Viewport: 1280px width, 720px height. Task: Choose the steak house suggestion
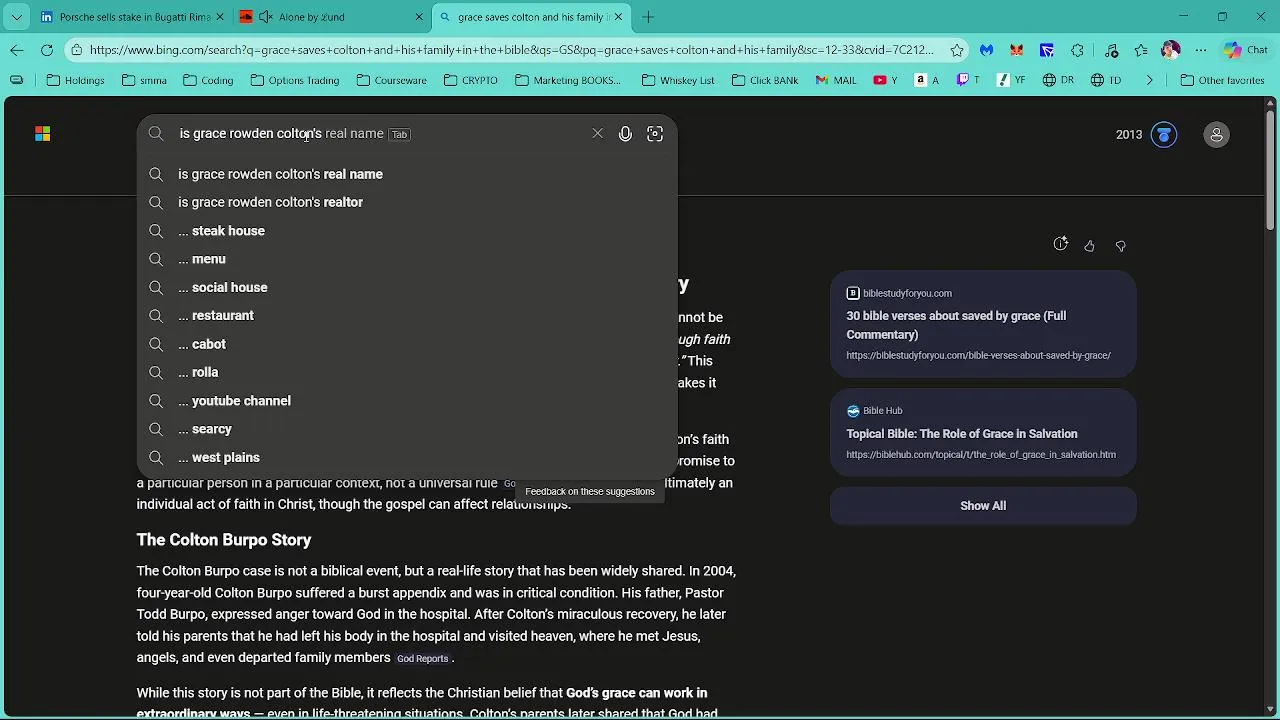click(x=407, y=231)
